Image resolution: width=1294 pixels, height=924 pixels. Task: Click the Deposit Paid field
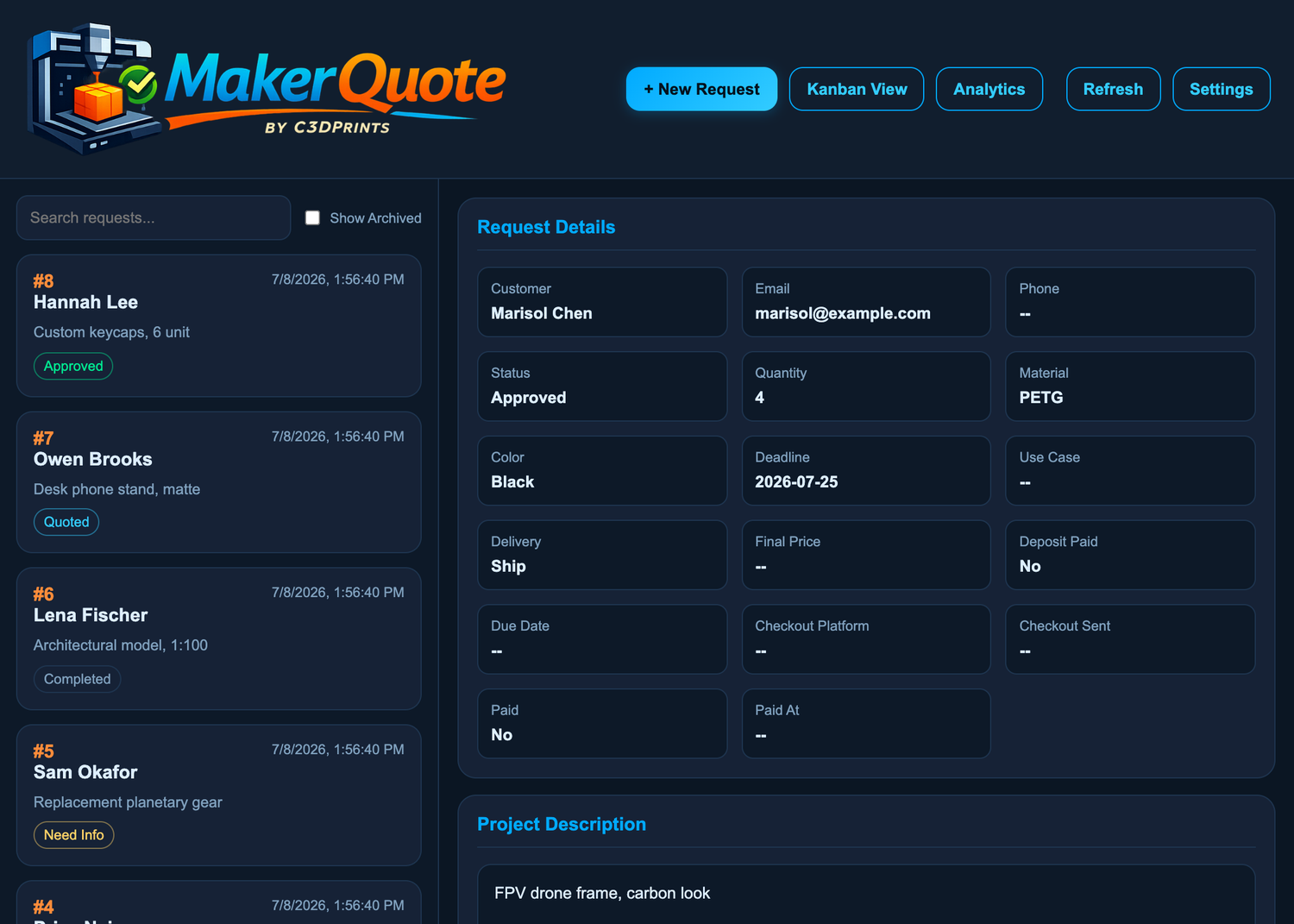1130,555
